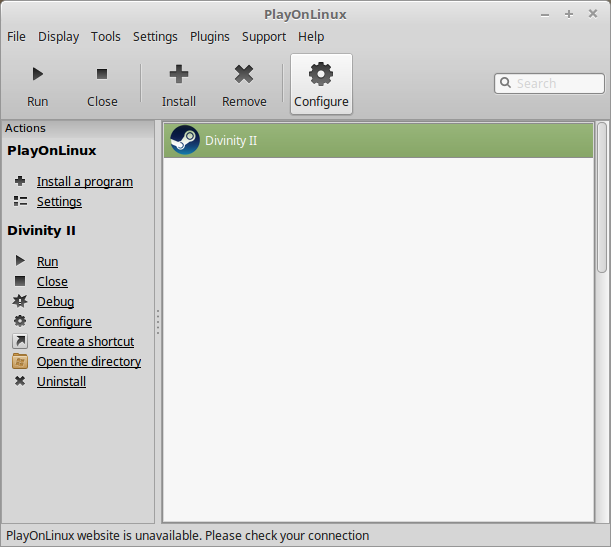Screen dimensions: 611x547
Task: Click the sidebar splitter handle dots
Action: (158, 322)
